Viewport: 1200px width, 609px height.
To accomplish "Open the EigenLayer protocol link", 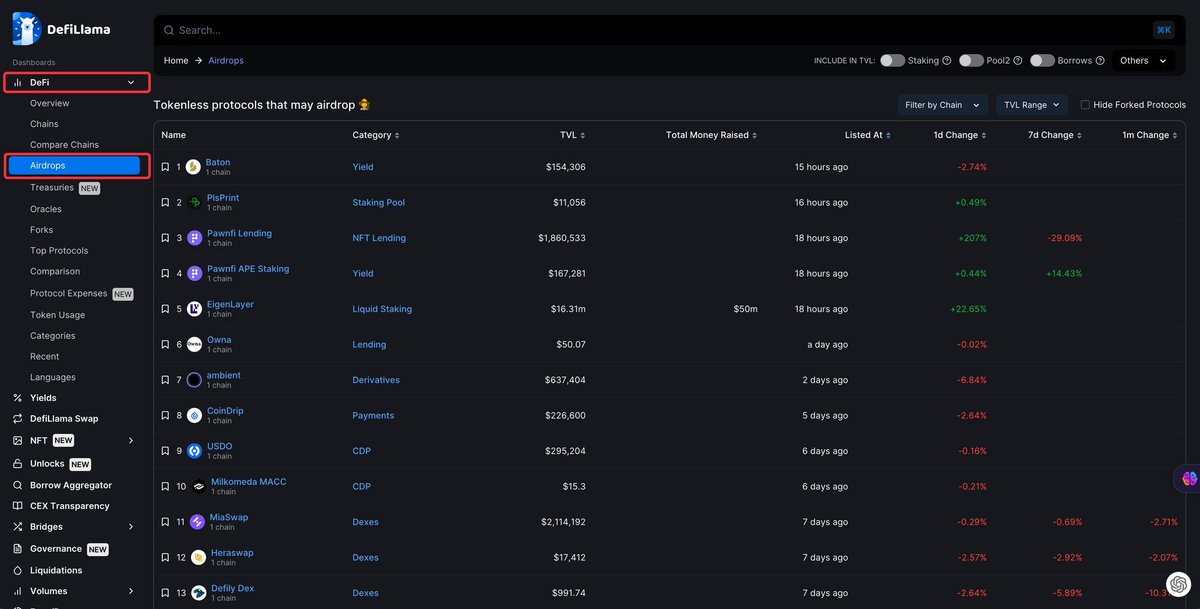I will click(x=230, y=304).
